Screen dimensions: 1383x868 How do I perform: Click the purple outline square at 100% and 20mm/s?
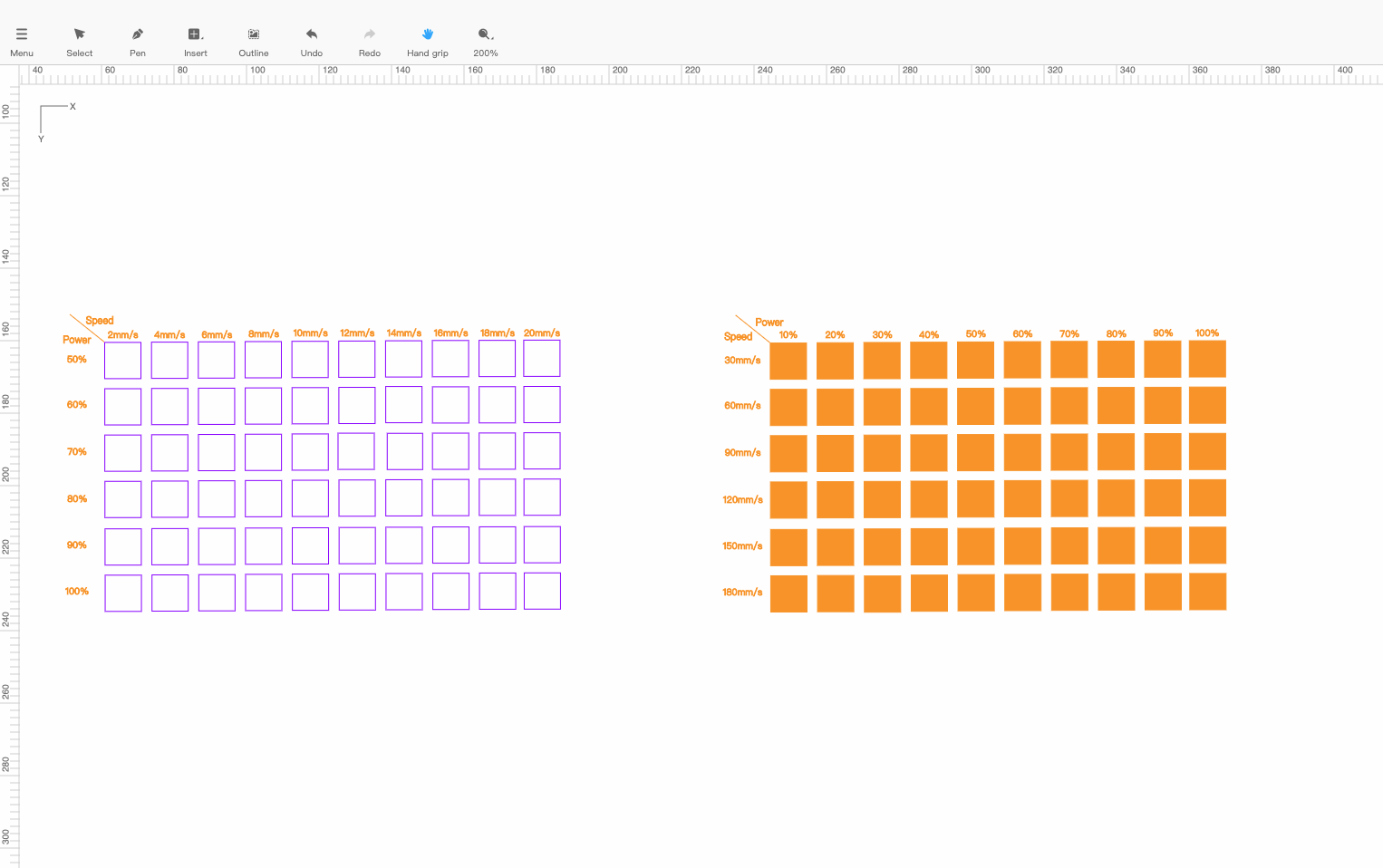click(x=542, y=591)
